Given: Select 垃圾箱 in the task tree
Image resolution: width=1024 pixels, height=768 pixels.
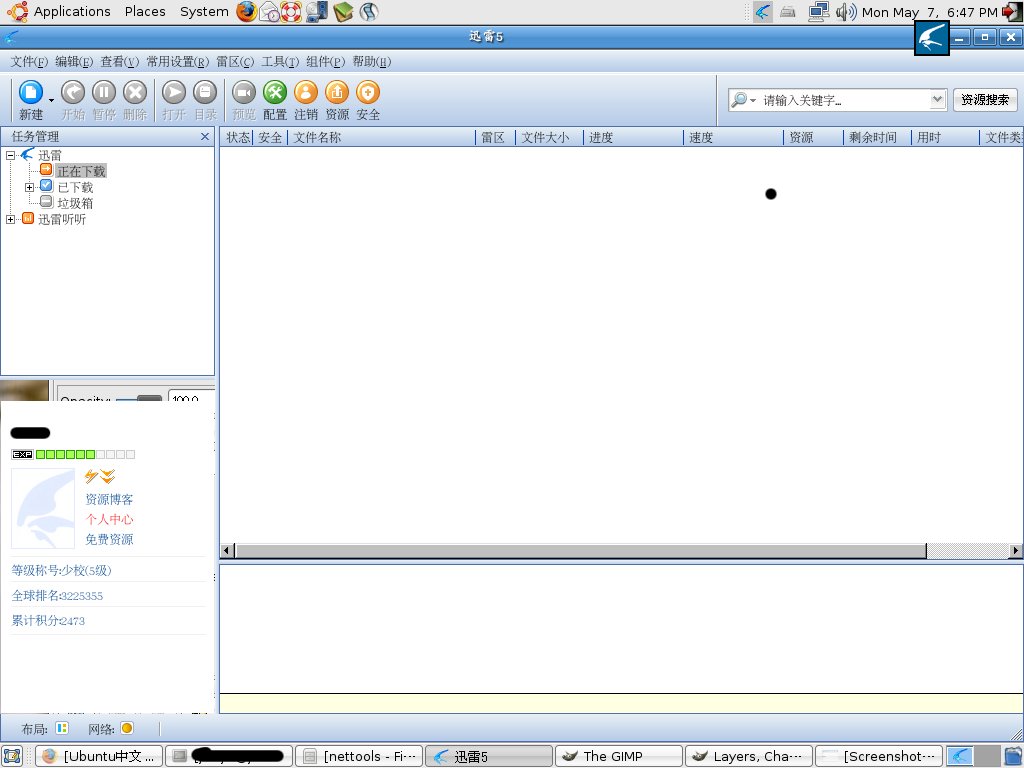Looking at the screenshot, I should coord(75,203).
